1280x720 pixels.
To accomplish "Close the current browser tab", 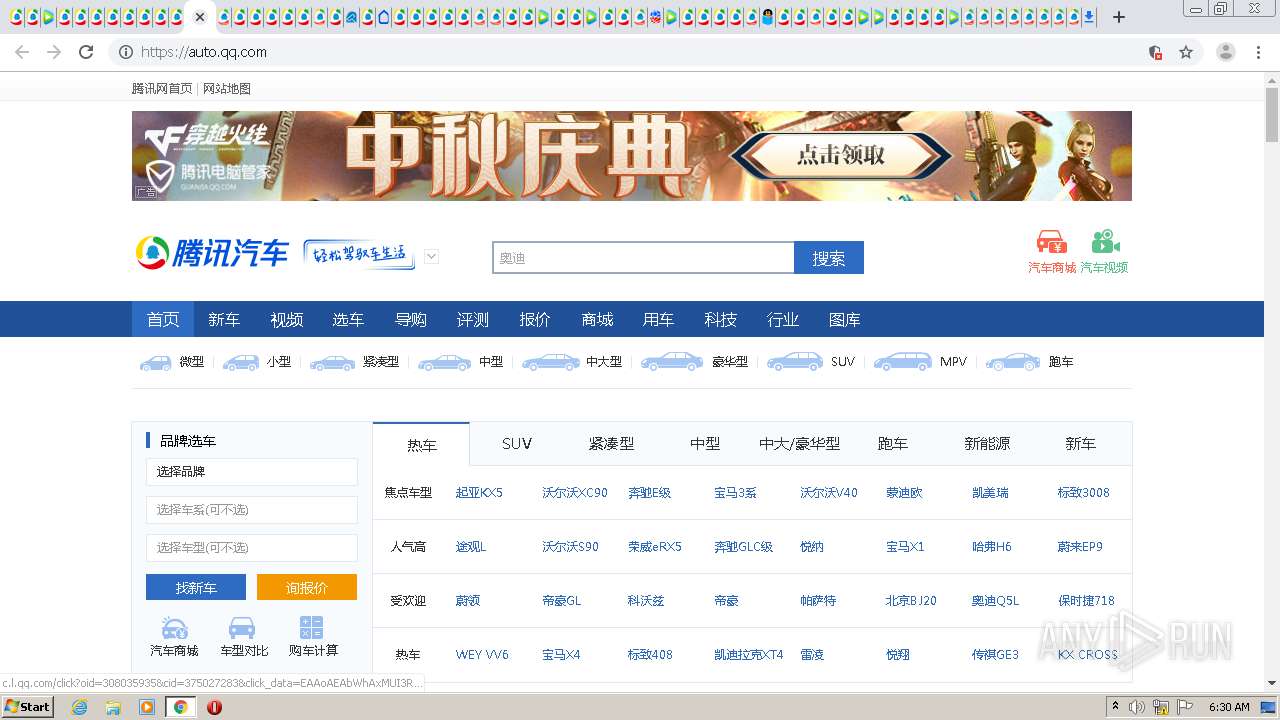I will pyautogui.click(x=200, y=17).
